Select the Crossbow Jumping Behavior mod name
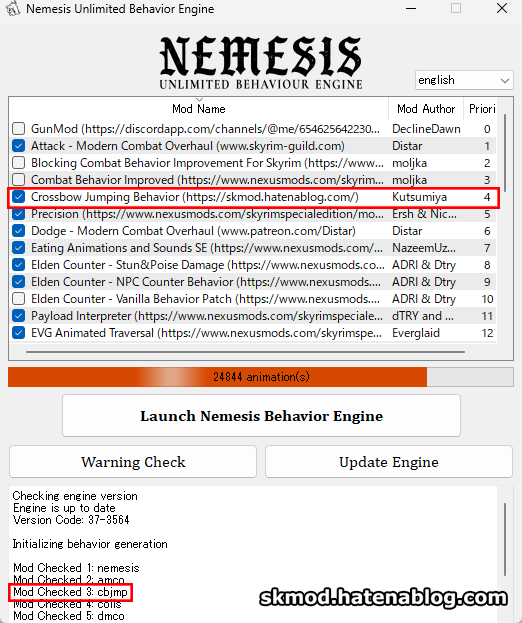522x623 pixels. tap(195, 197)
